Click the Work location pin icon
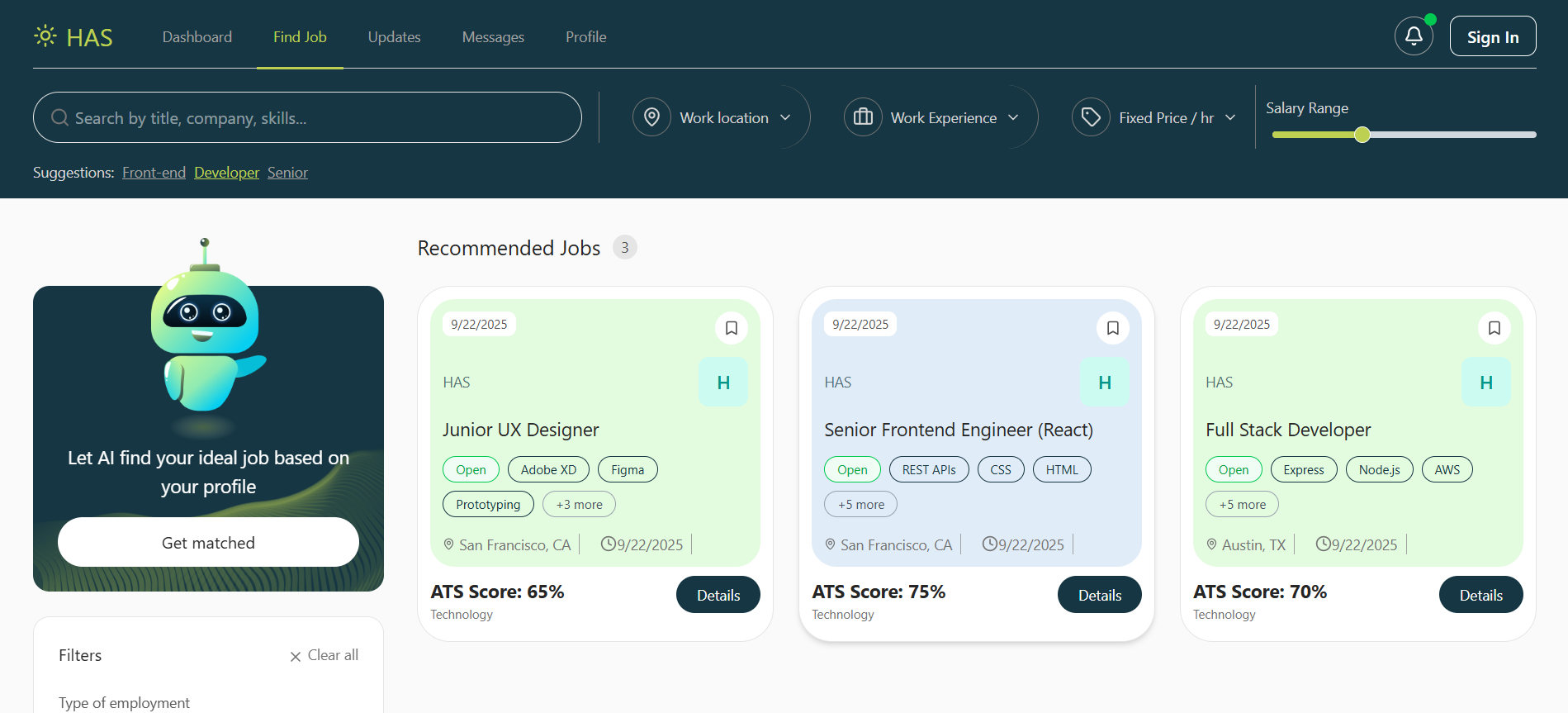This screenshot has width=1568, height=713. tap(651, 117)
